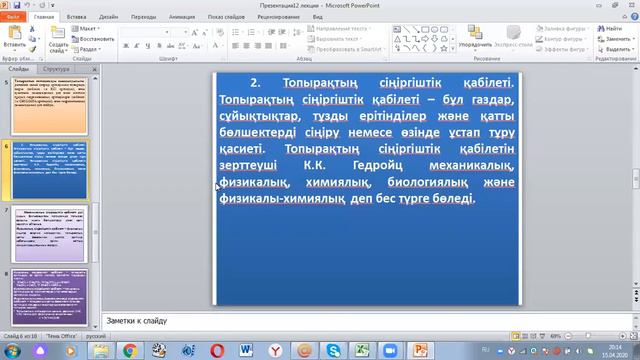Click the Заметки к слайду notes field
This screenshot has width=640, height=360.
point(367,321)
